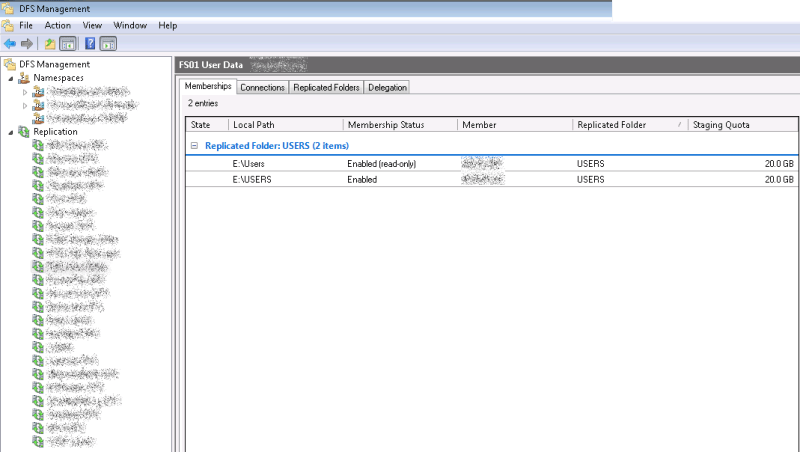The width and height of the screenshot is (800, 452).
Task: Switch to the Delegation tab
Action: (387, 87)
